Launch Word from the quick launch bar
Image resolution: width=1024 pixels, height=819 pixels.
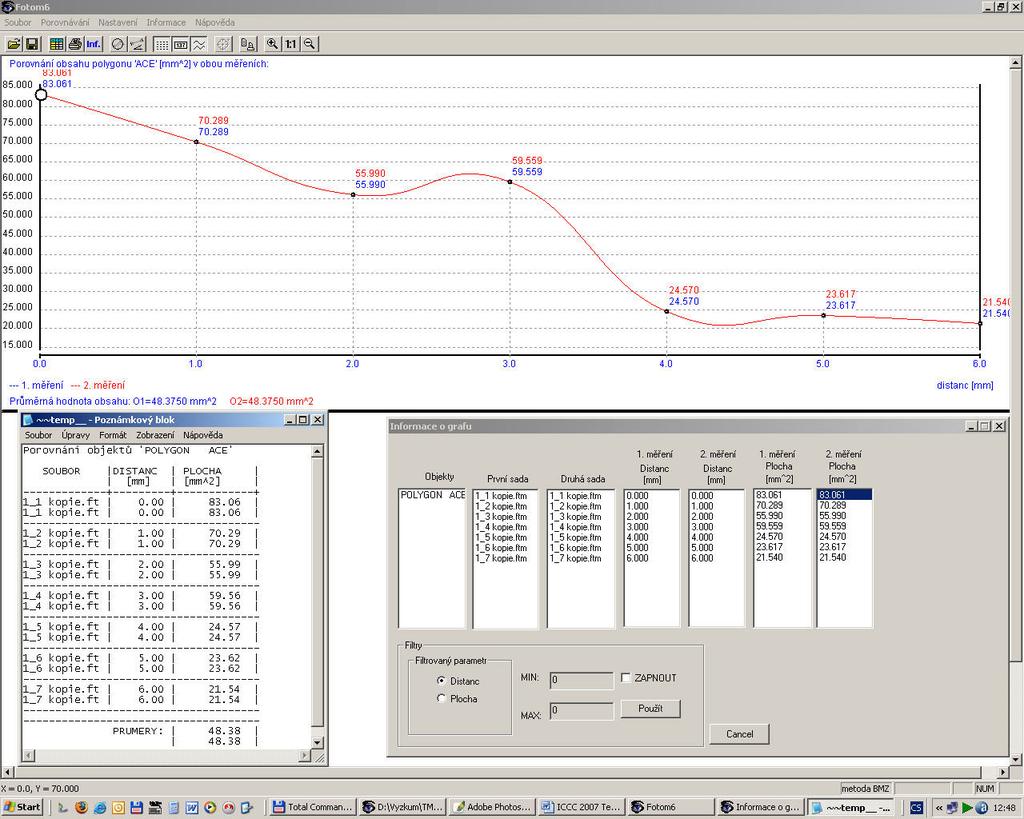pos(191,807)
